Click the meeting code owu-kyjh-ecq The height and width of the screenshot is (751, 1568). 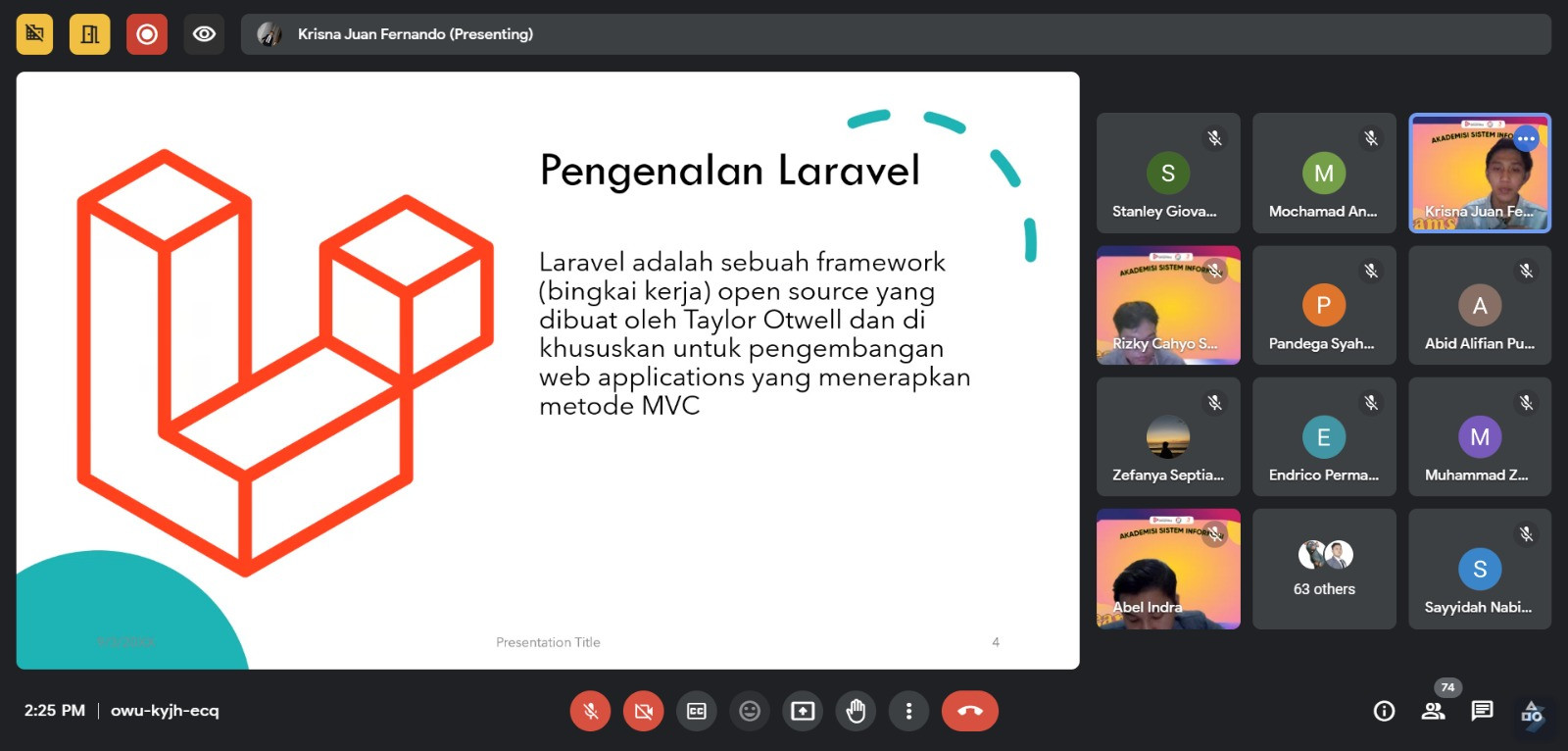coord(165,711)
